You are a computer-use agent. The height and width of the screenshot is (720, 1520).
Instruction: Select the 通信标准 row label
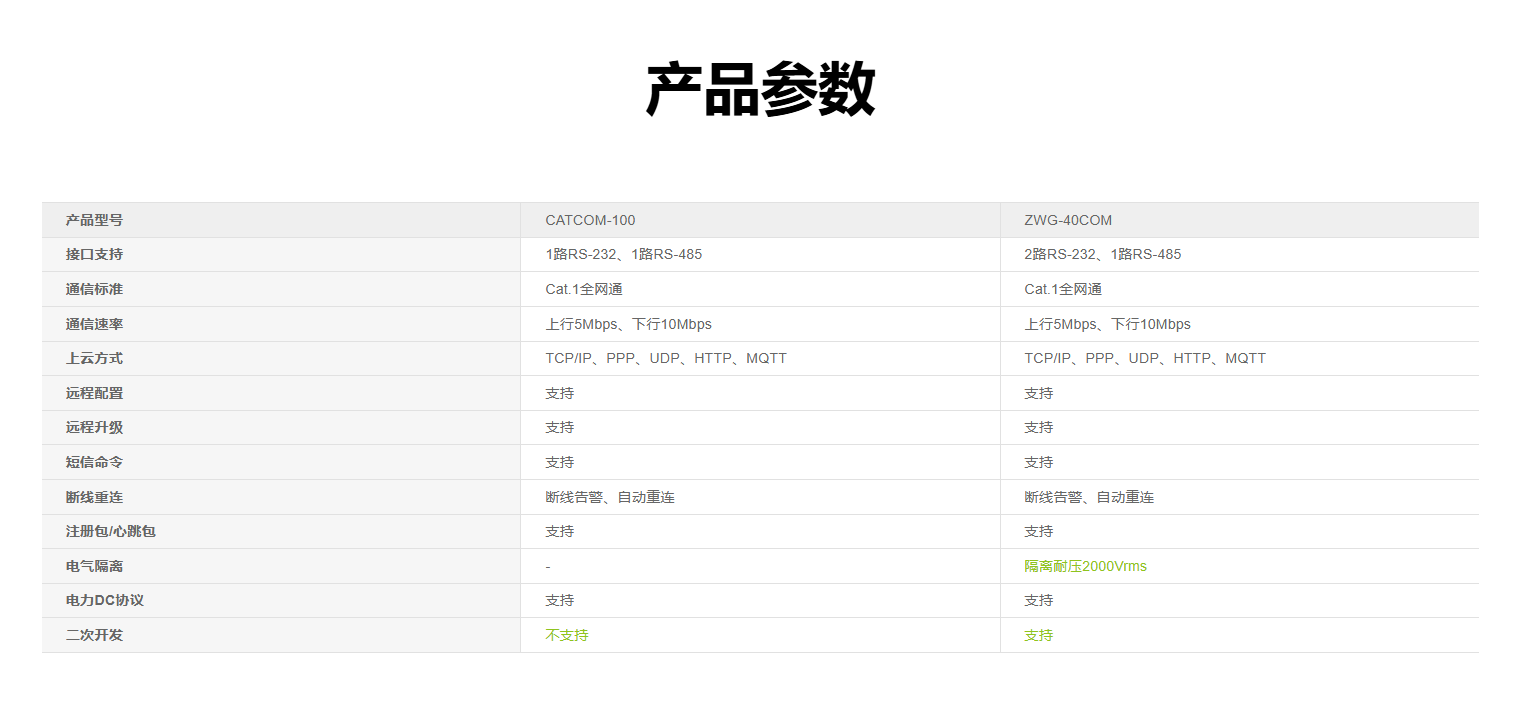tap(94, 289)
